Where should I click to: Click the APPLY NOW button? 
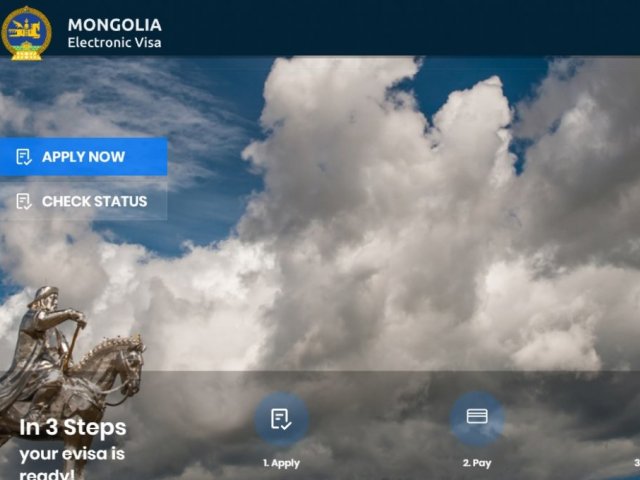[83, 157]
